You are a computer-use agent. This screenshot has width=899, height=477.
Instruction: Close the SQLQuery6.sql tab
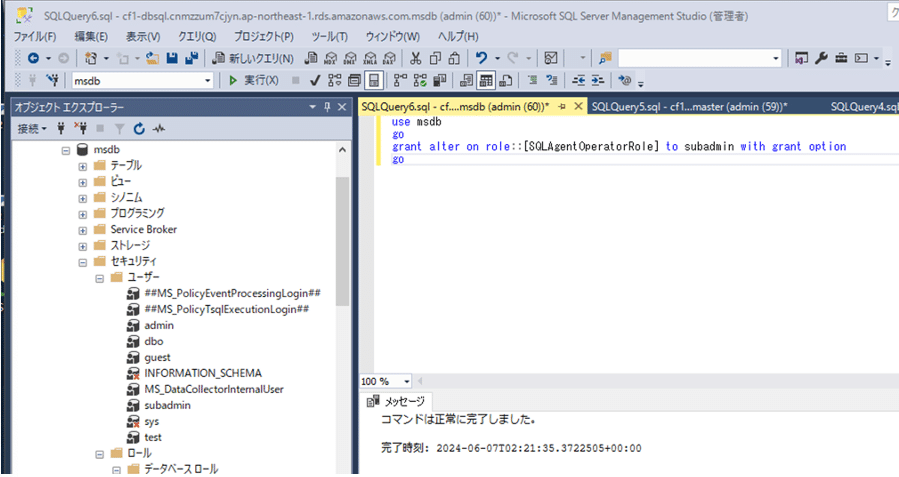pos(579,106)
